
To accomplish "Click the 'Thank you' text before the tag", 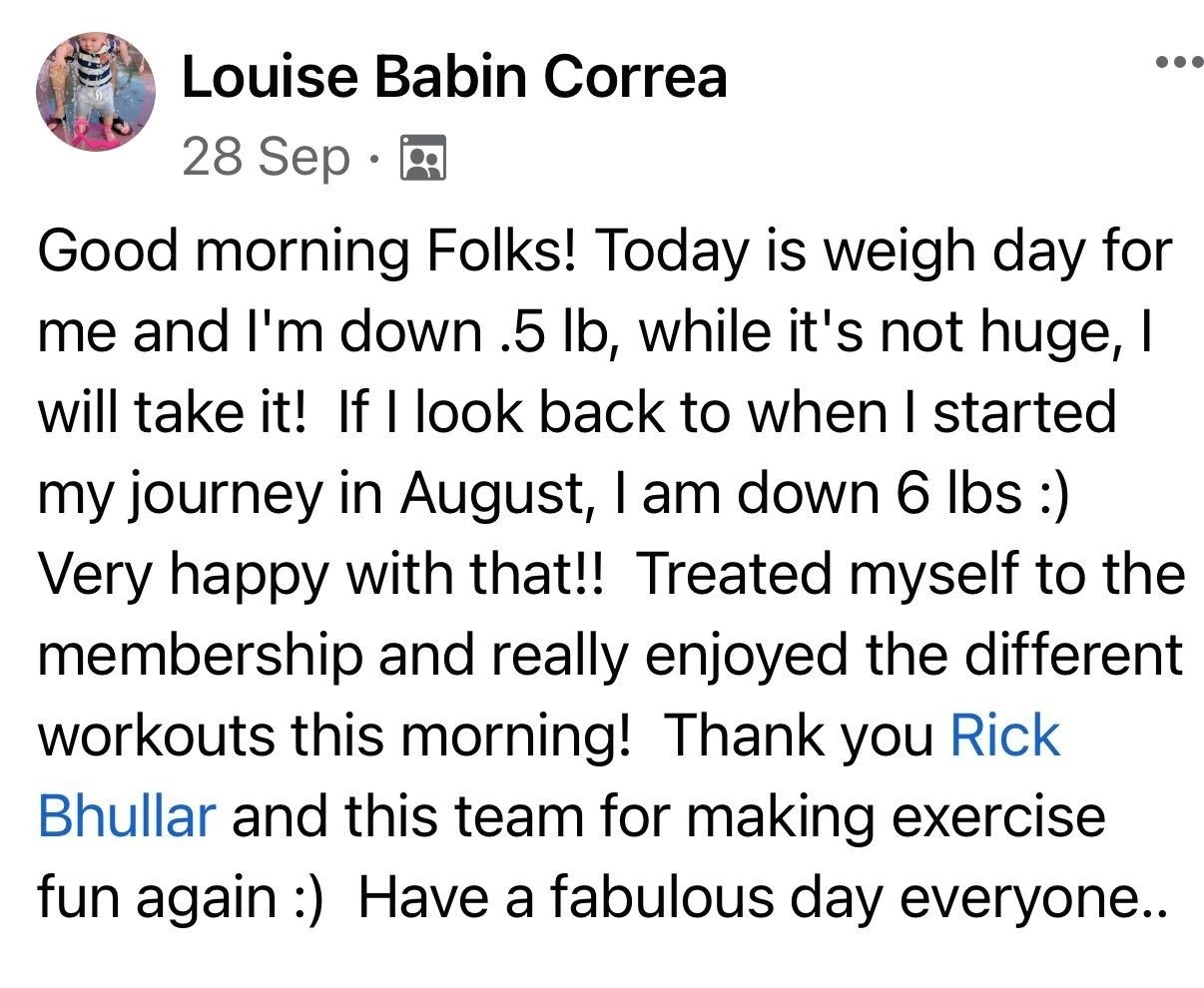I will point(799,736).
